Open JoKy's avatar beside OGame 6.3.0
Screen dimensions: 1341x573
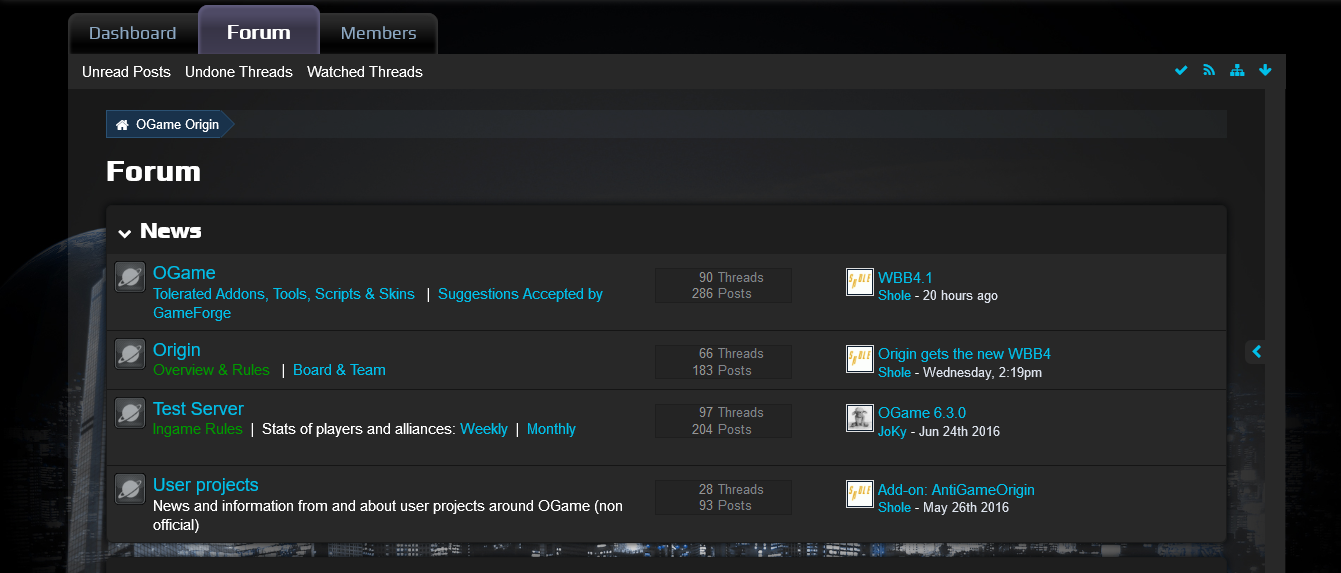pos(860,418)
